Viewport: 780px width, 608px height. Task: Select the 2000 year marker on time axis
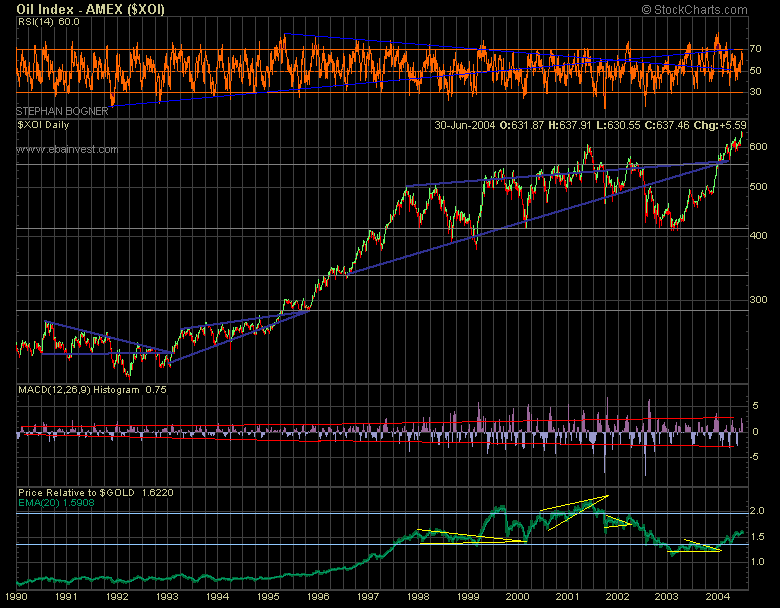[517, 596]
